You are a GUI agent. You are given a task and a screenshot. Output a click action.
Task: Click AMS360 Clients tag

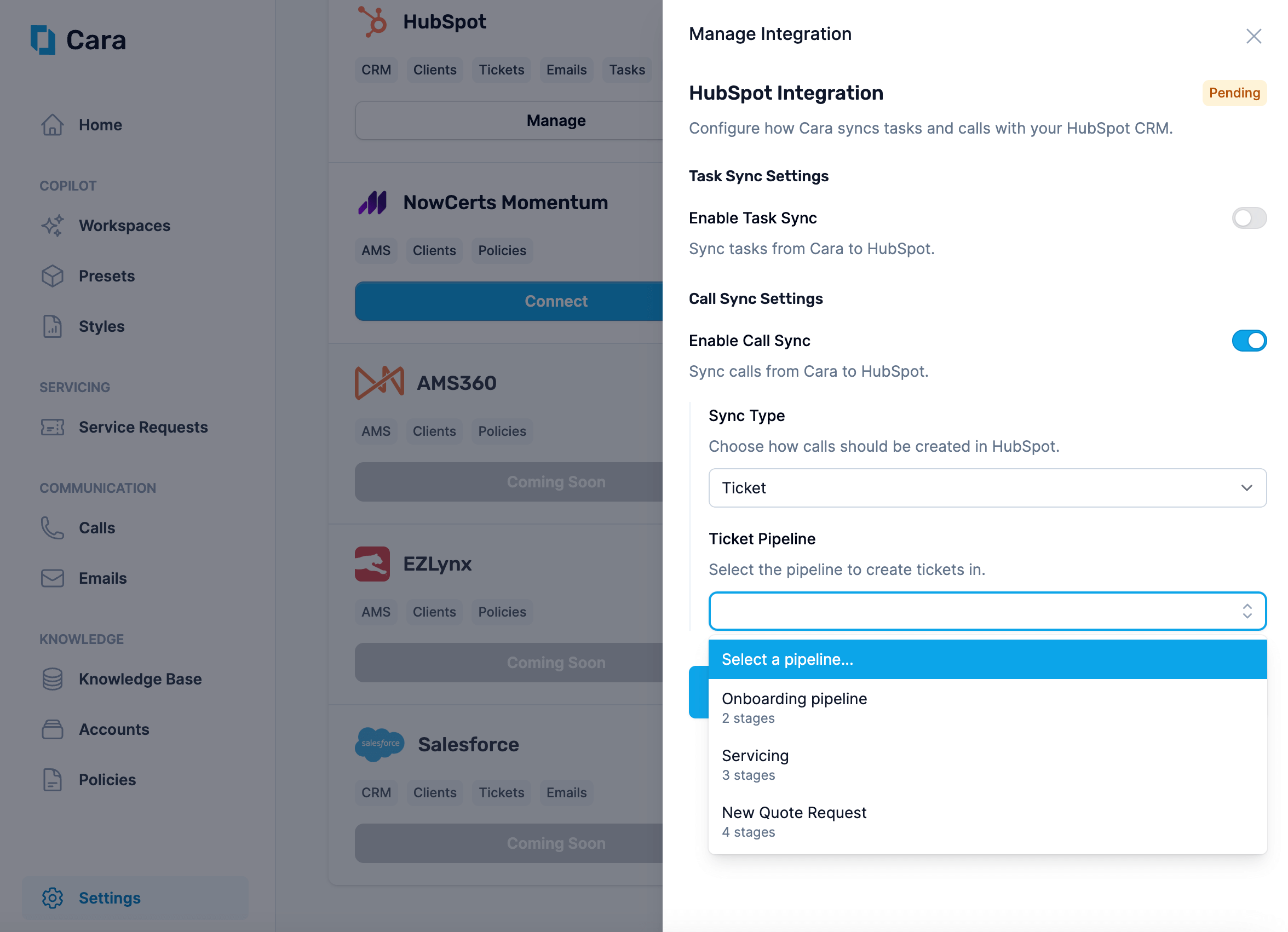(434, 431)
